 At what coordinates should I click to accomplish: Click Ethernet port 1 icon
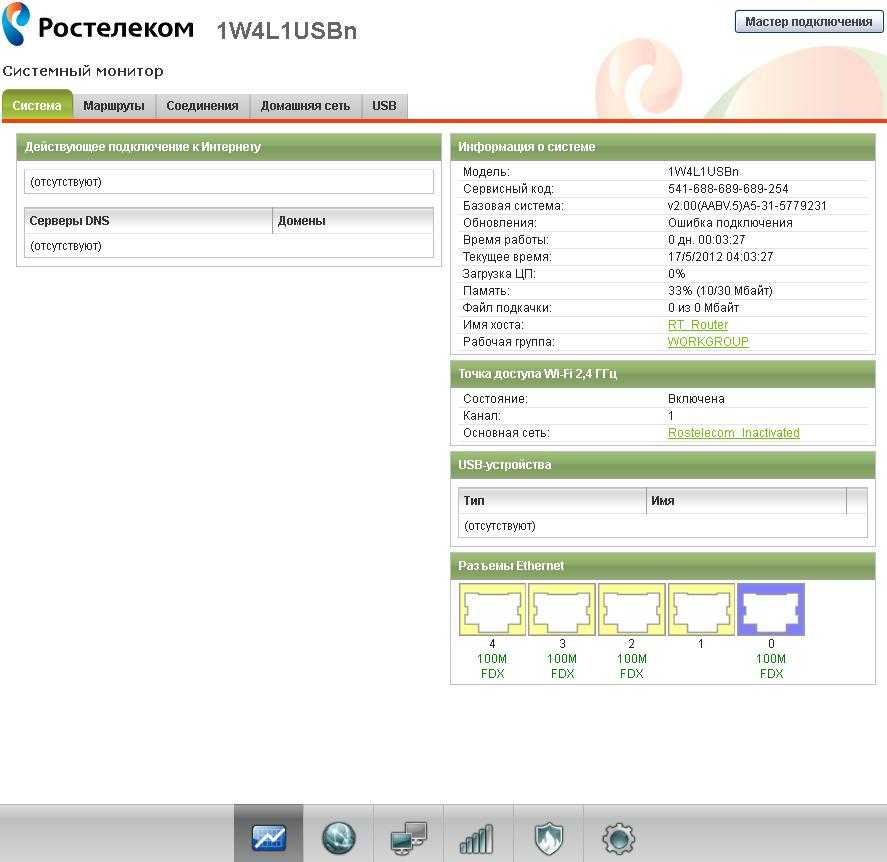tap(701, 609)
